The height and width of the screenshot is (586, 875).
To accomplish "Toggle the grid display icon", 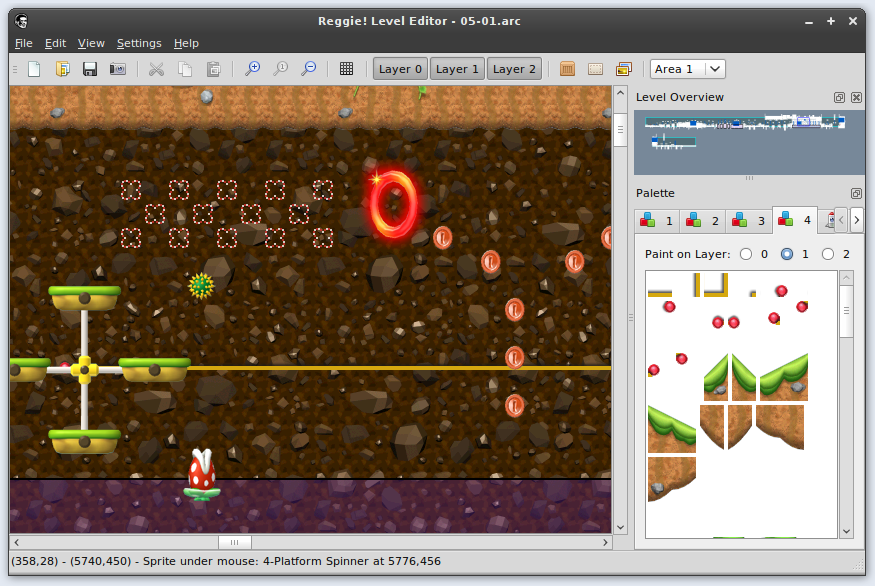I will [346, 69].
